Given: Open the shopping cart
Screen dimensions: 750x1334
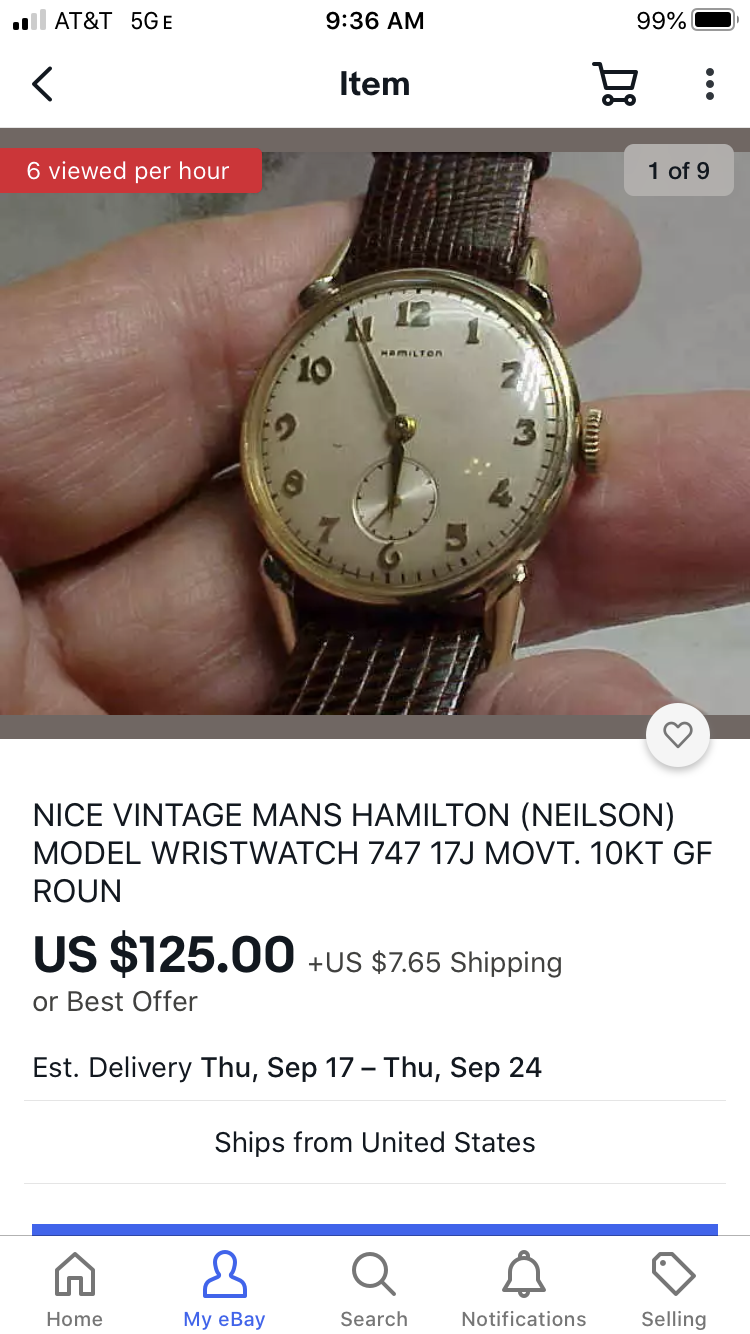Looking at the screenshot, I should (615, 84).
